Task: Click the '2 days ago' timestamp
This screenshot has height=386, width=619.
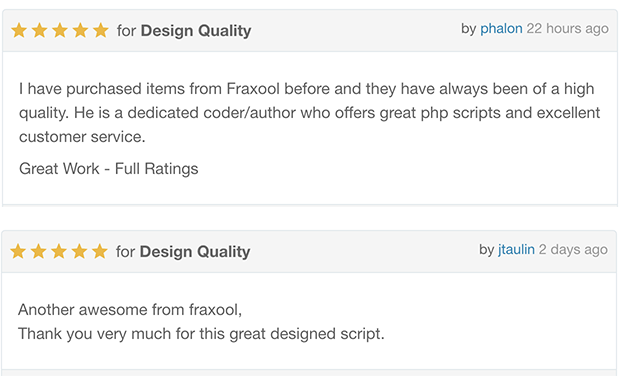Action: (x=573, y=249)
